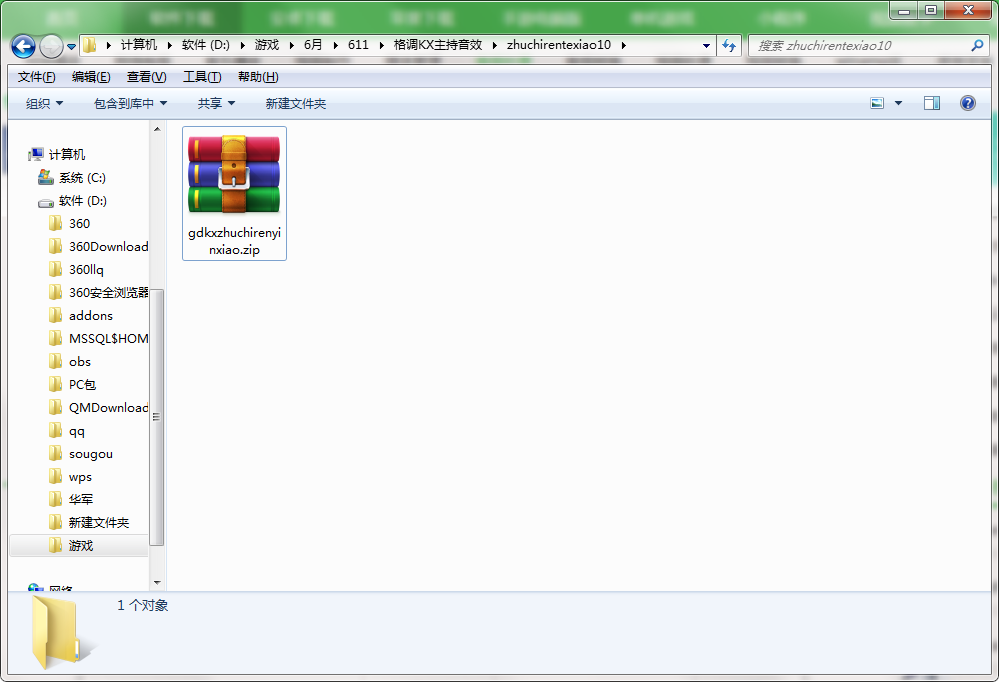Select the folder icon in address bar

[90, 45]
